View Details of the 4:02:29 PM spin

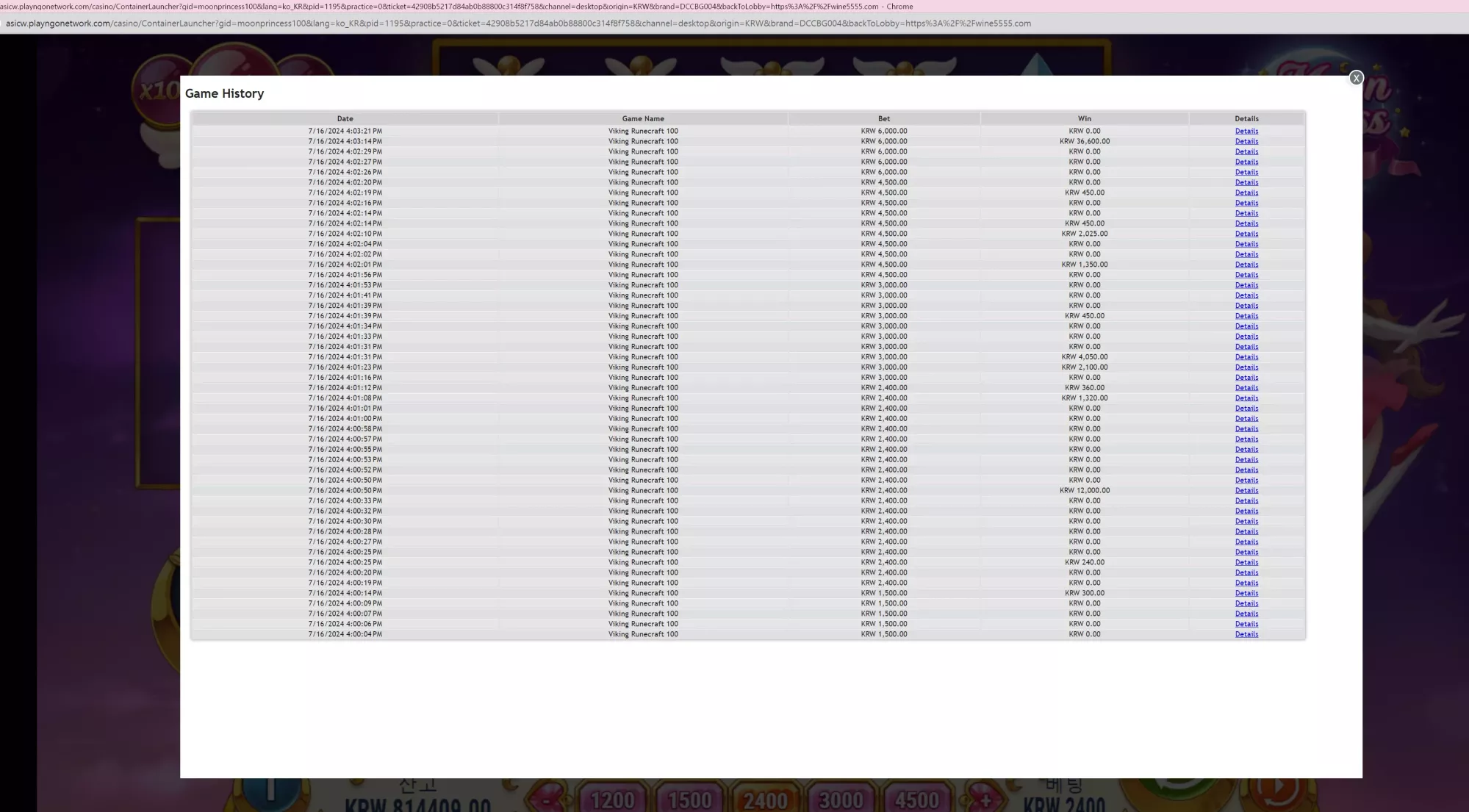click(1246, 151)
